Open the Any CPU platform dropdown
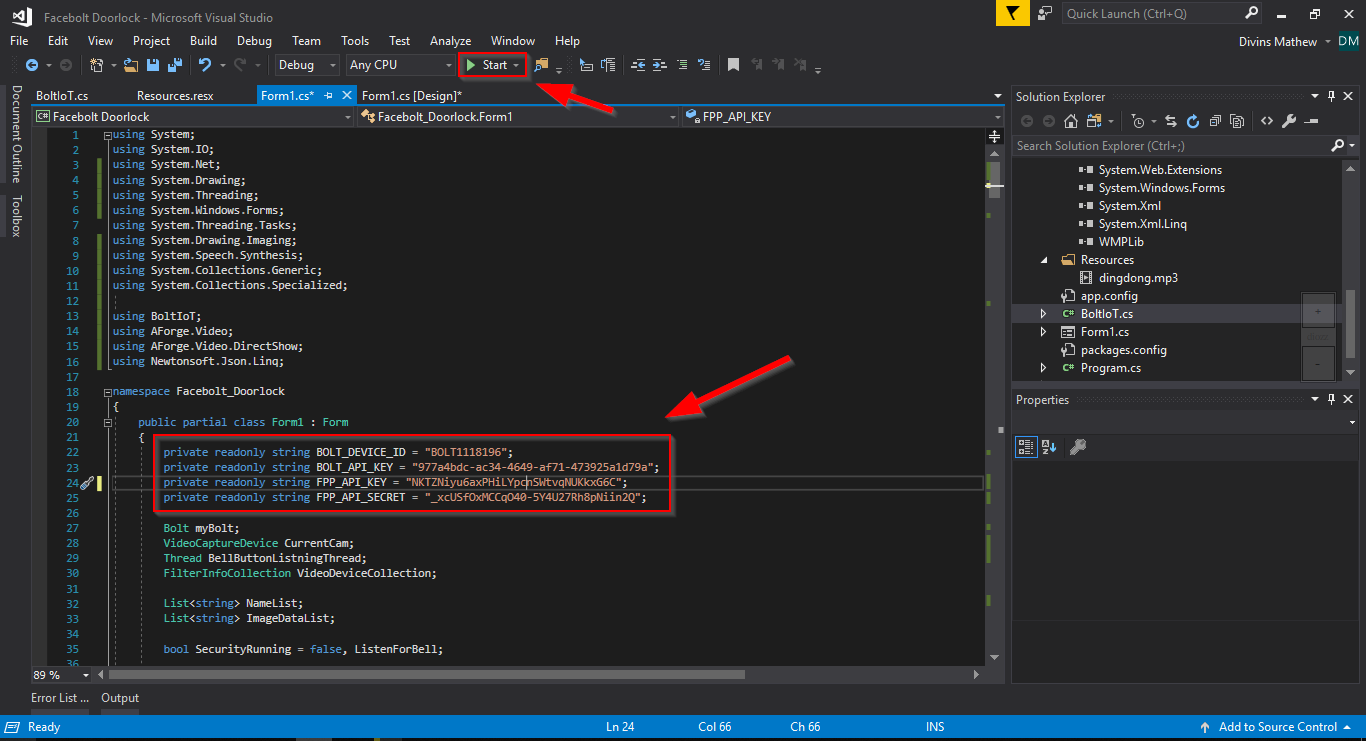This screenshot has width=1366, height=741. [x=400, y=65]
